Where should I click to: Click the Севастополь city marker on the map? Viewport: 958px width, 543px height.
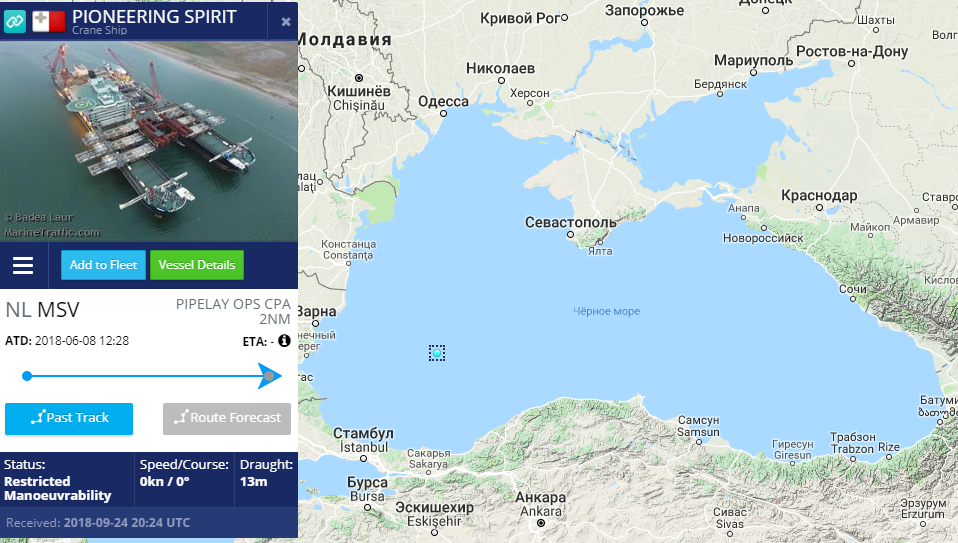click(570, 235)
